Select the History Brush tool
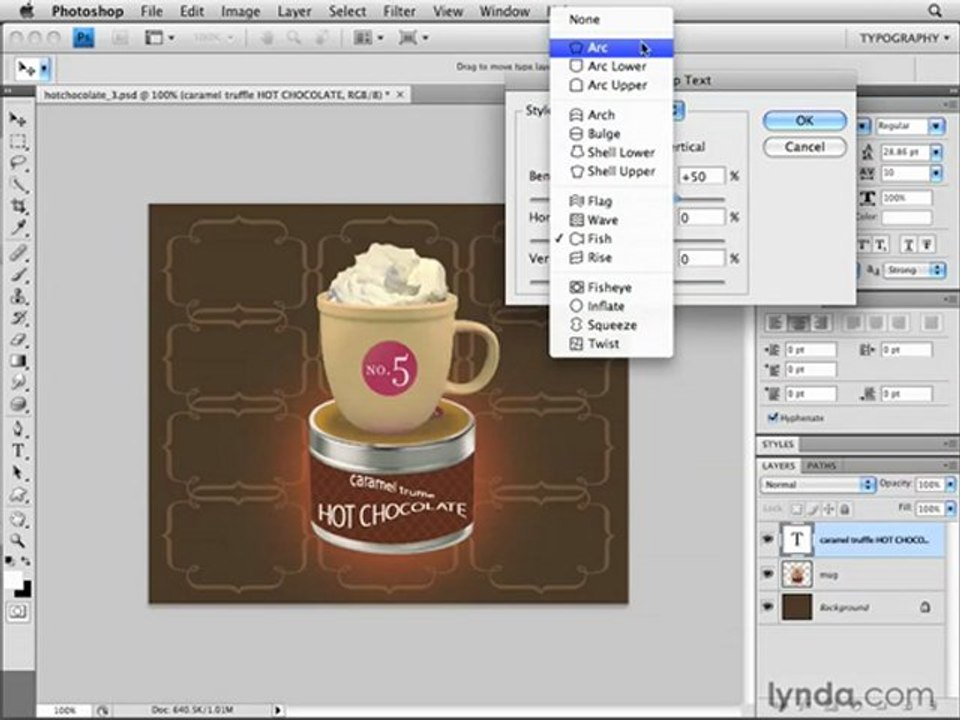 point(18,318)
